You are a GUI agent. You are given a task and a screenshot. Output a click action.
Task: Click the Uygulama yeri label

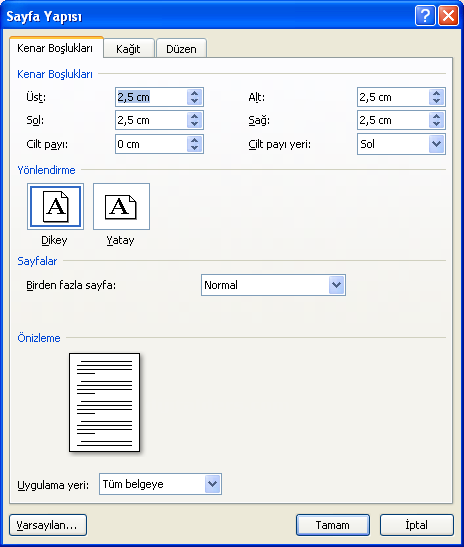[53, 485]
